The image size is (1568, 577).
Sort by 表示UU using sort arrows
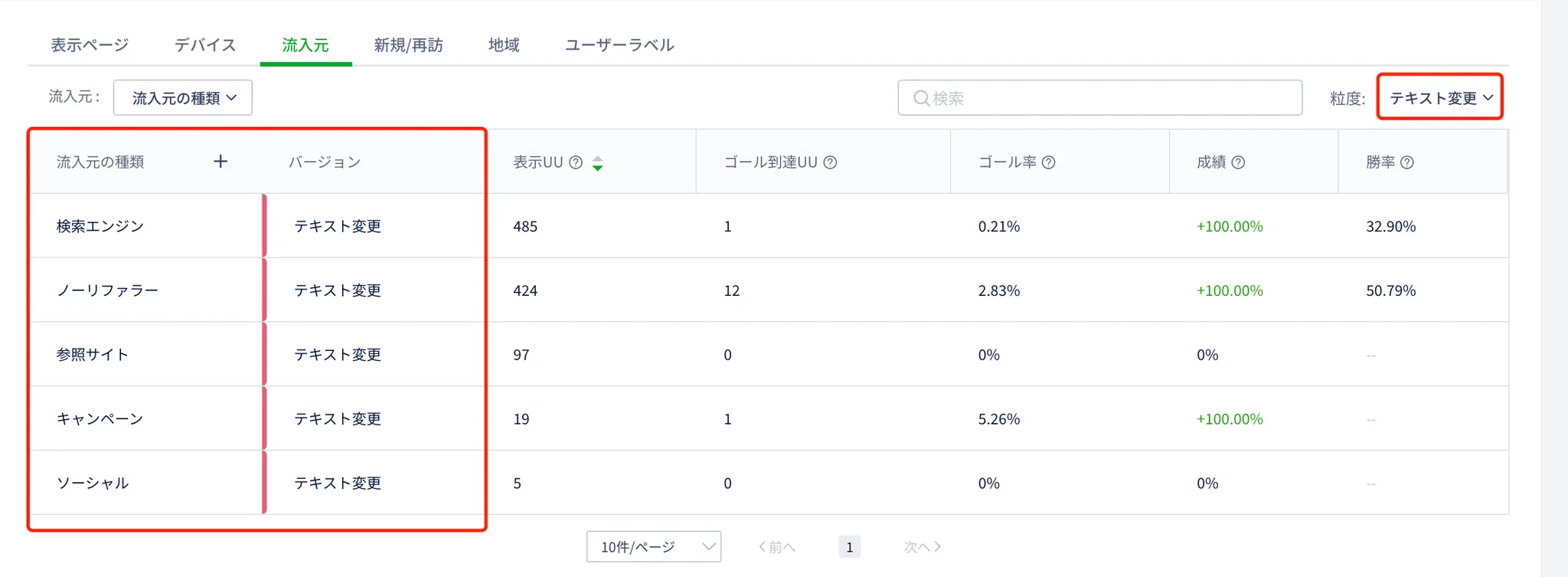point(598,162)
